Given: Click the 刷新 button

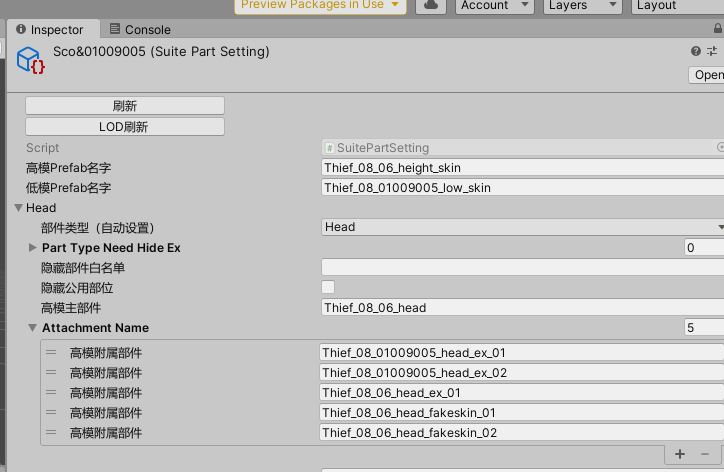Looking at the screenshot, I should click(125, 106).
